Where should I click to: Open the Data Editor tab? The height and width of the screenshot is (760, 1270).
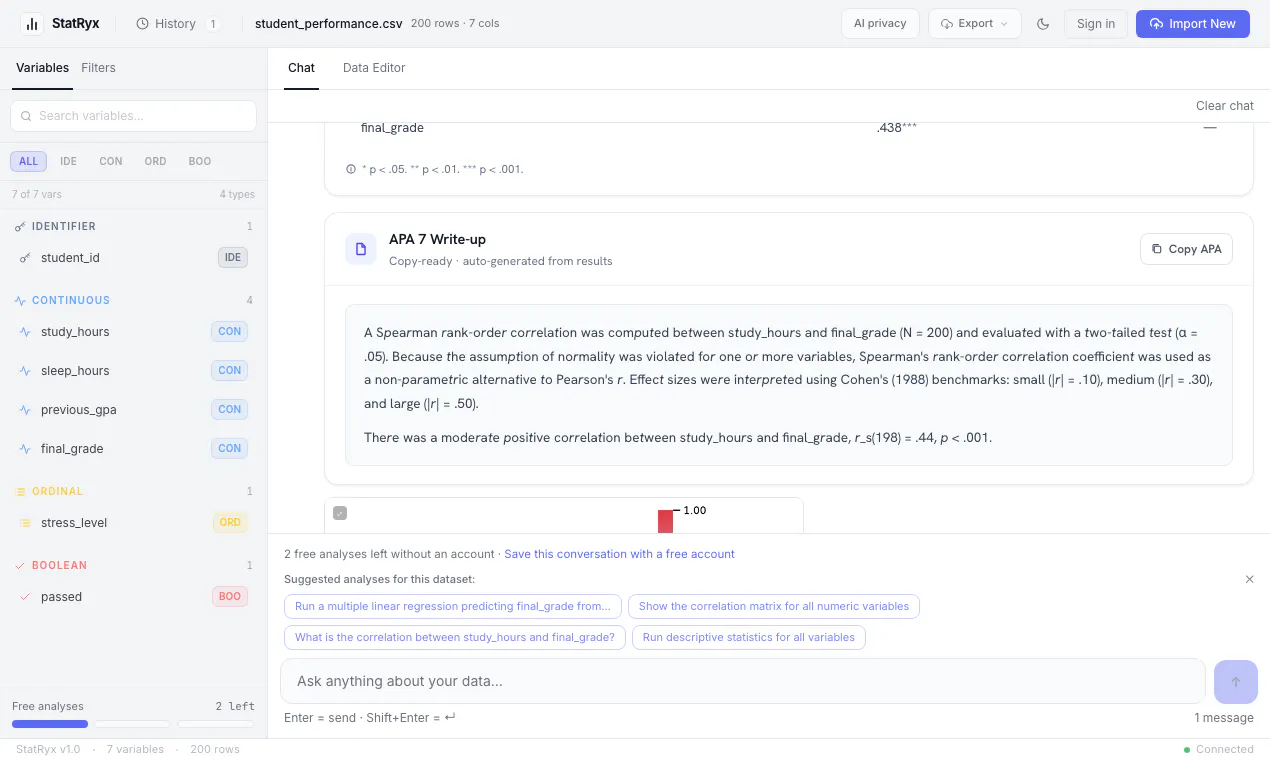(x=374, y=68)
